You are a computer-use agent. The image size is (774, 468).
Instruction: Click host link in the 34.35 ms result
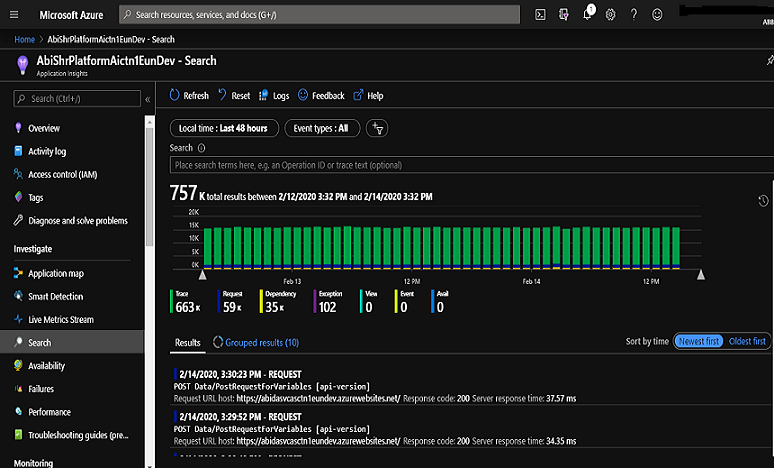(318, 441)
